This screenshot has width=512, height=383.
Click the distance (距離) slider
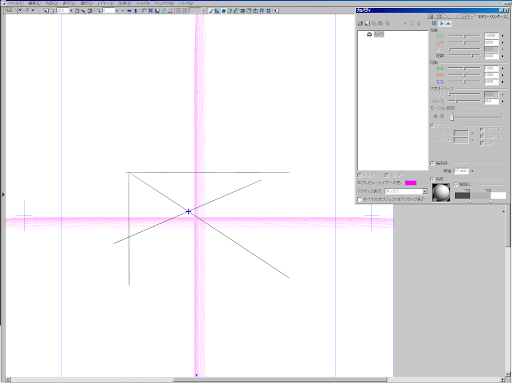point(464,56)
